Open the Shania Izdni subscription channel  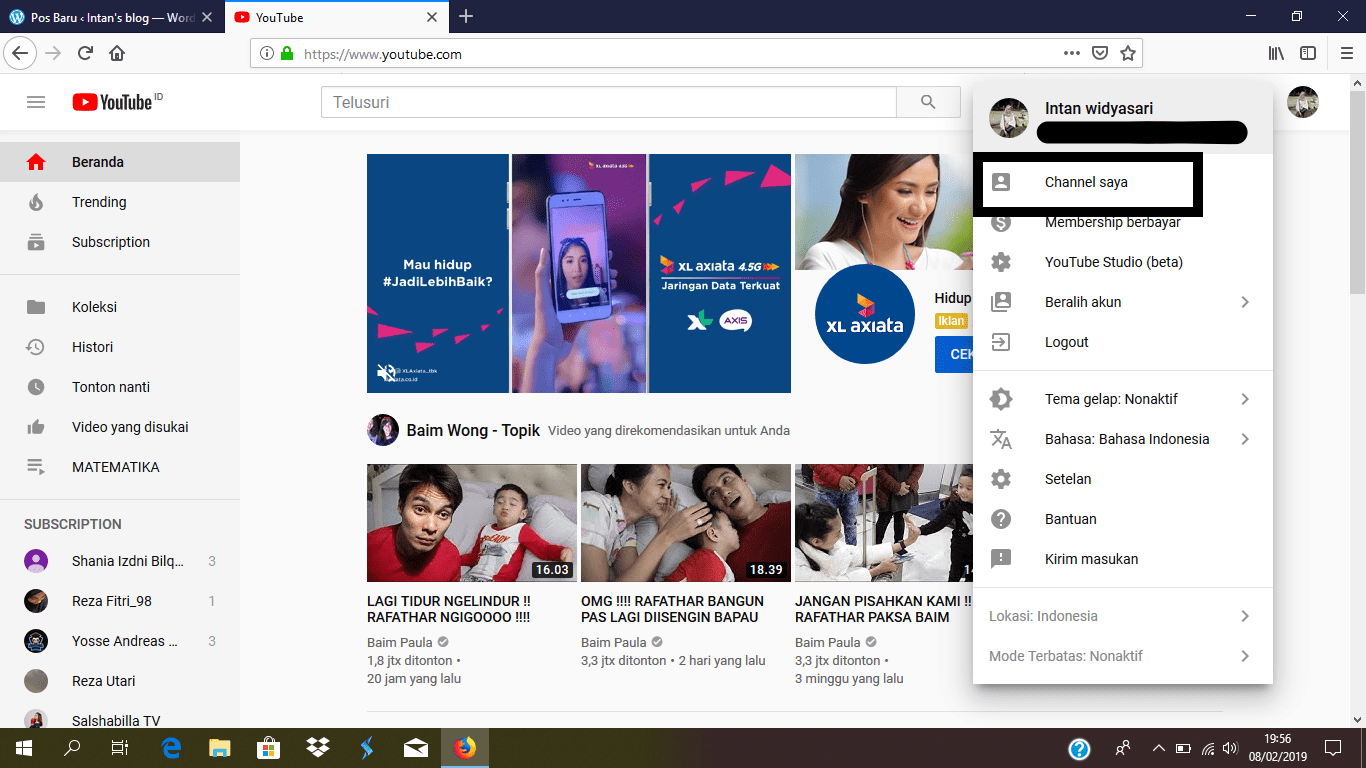(x=120, y=561)
